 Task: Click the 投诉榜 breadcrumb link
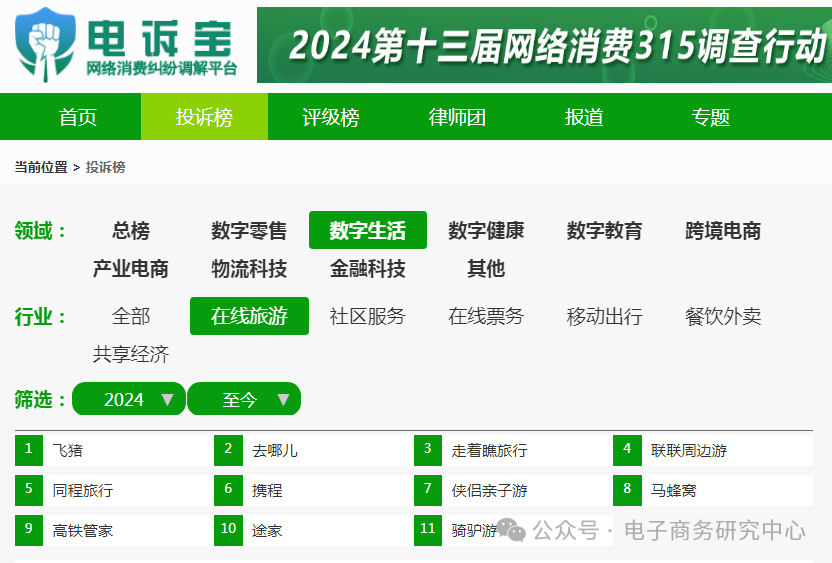(x=106, y=167)
